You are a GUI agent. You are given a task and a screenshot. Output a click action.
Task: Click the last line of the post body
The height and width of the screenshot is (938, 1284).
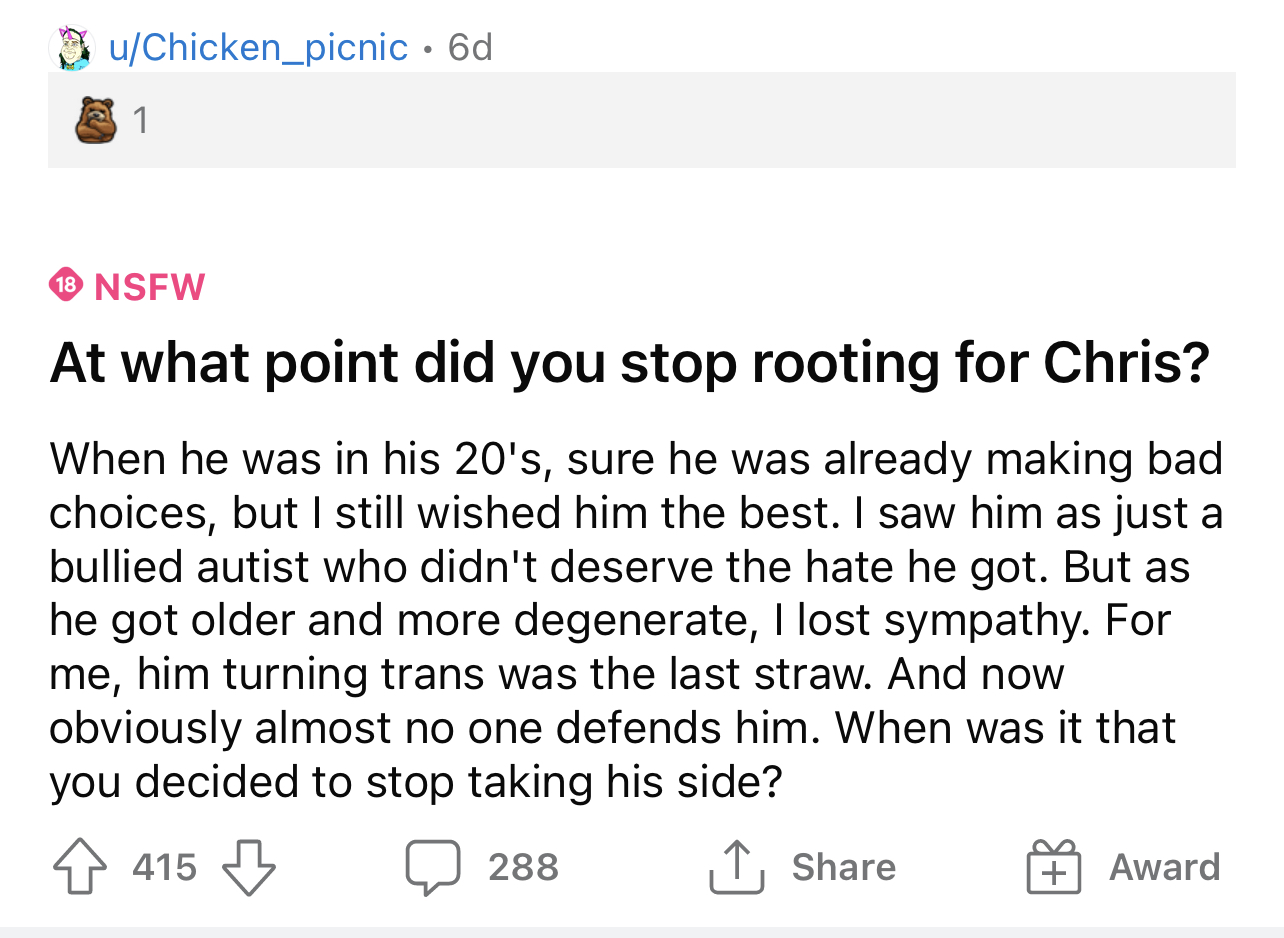(x=414, y=781)
